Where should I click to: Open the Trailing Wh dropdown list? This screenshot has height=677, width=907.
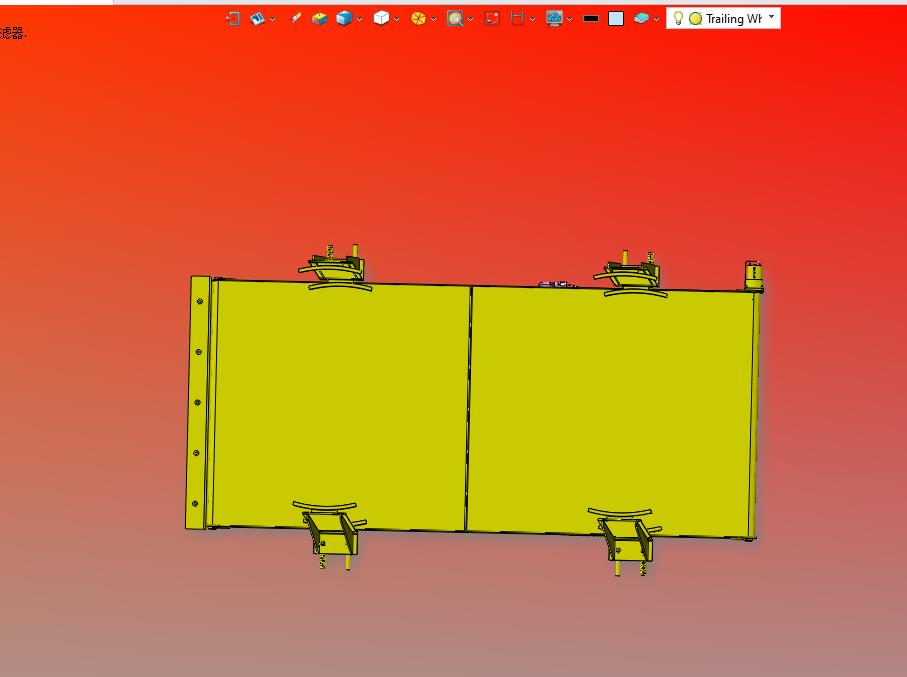tap(771, 17)
